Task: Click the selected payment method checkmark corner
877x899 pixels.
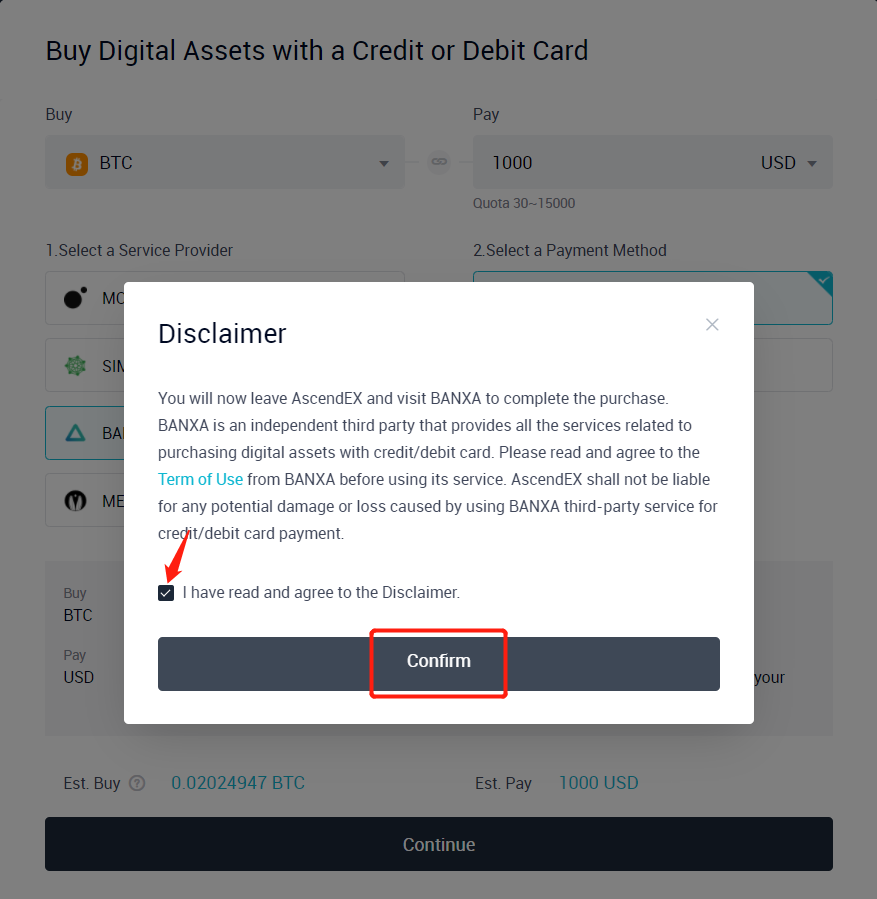Action: tap(822, 282)
